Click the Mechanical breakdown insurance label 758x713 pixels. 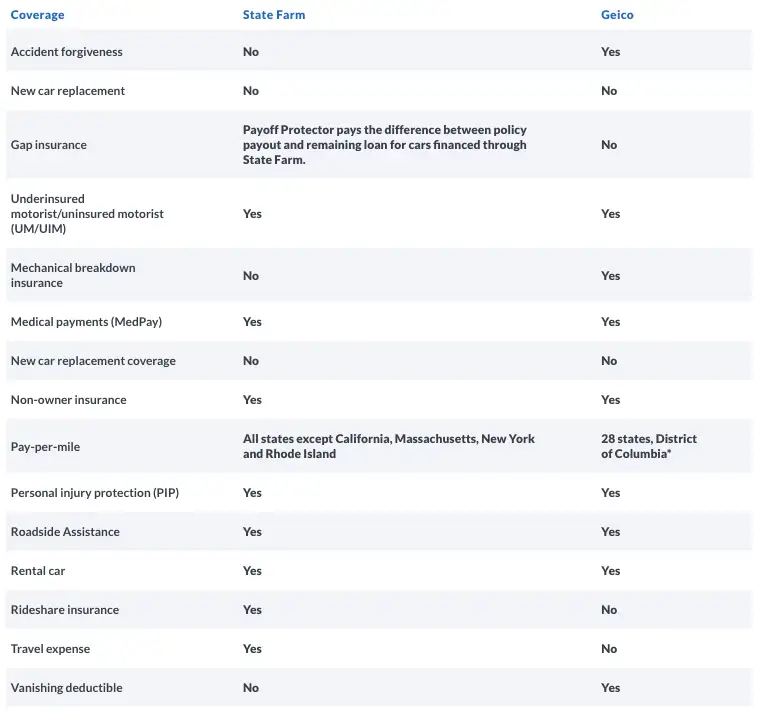pos(73,276)
